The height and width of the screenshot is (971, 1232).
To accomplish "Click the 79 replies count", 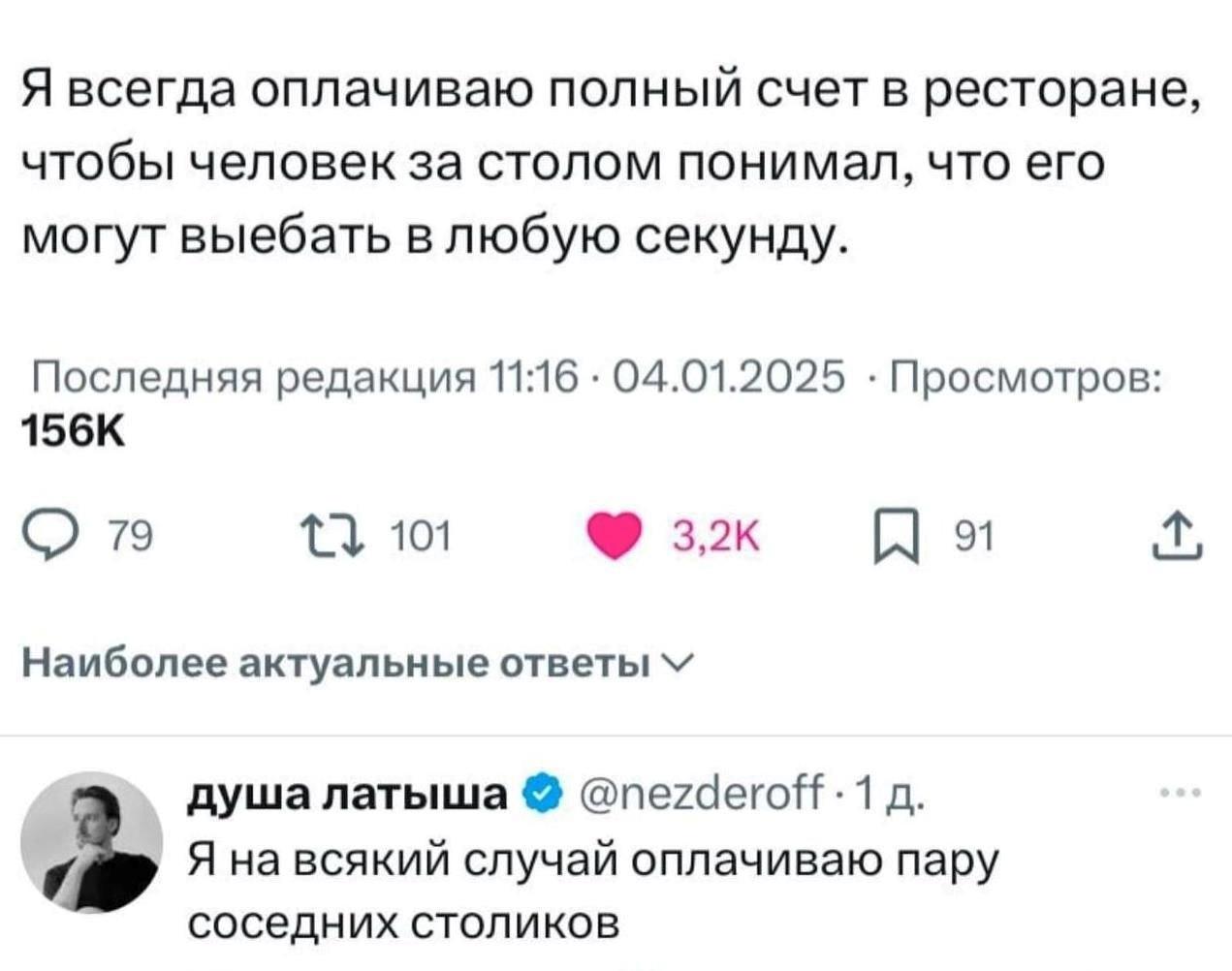I will tap(129, 535).
